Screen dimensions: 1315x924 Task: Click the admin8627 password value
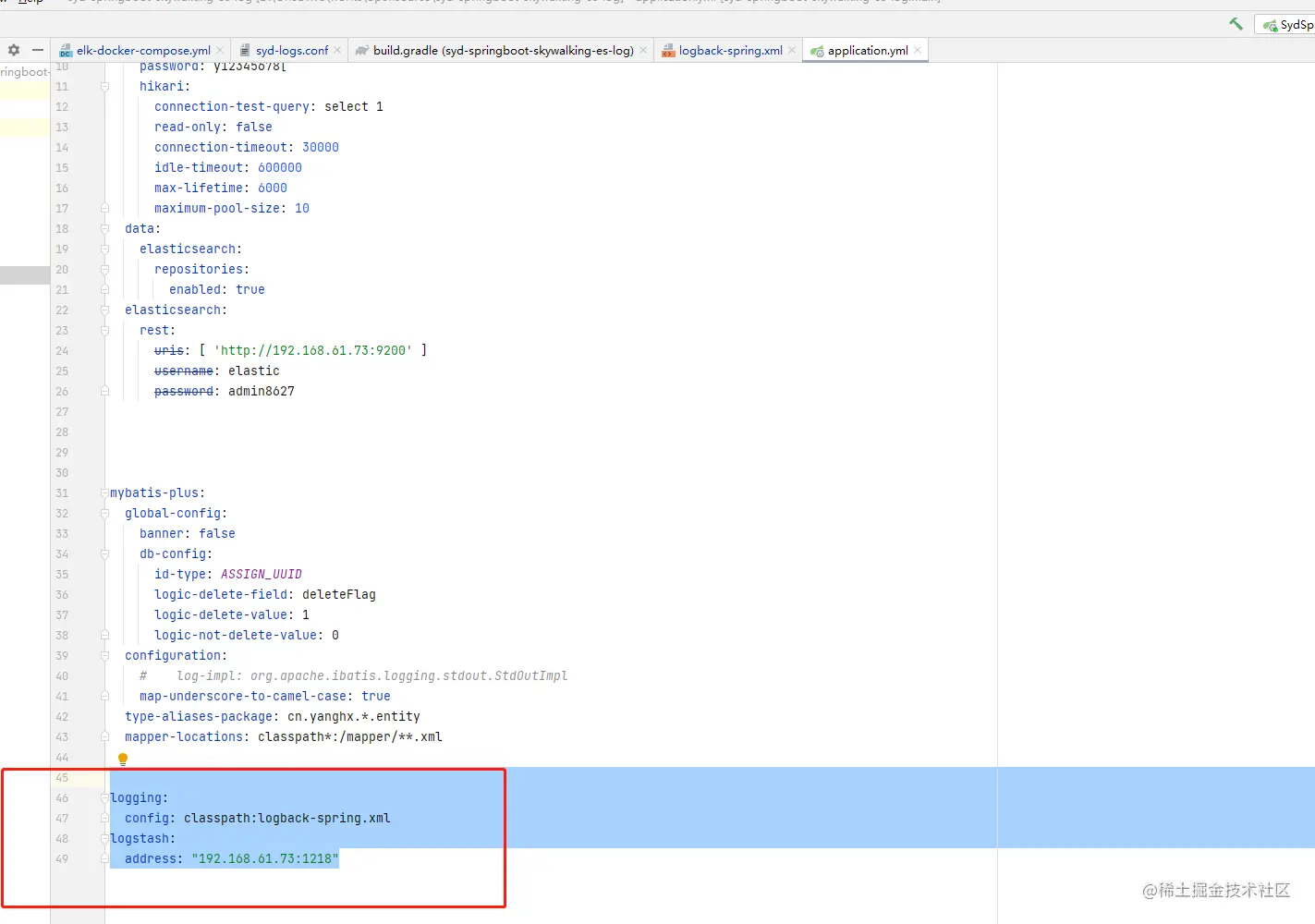click(x=262, y=392)
